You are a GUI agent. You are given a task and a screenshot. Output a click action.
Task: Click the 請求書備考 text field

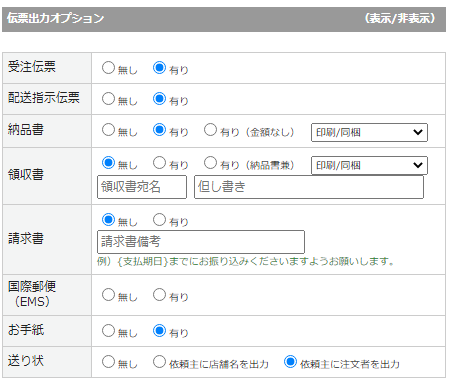click(x=201, y=242)
